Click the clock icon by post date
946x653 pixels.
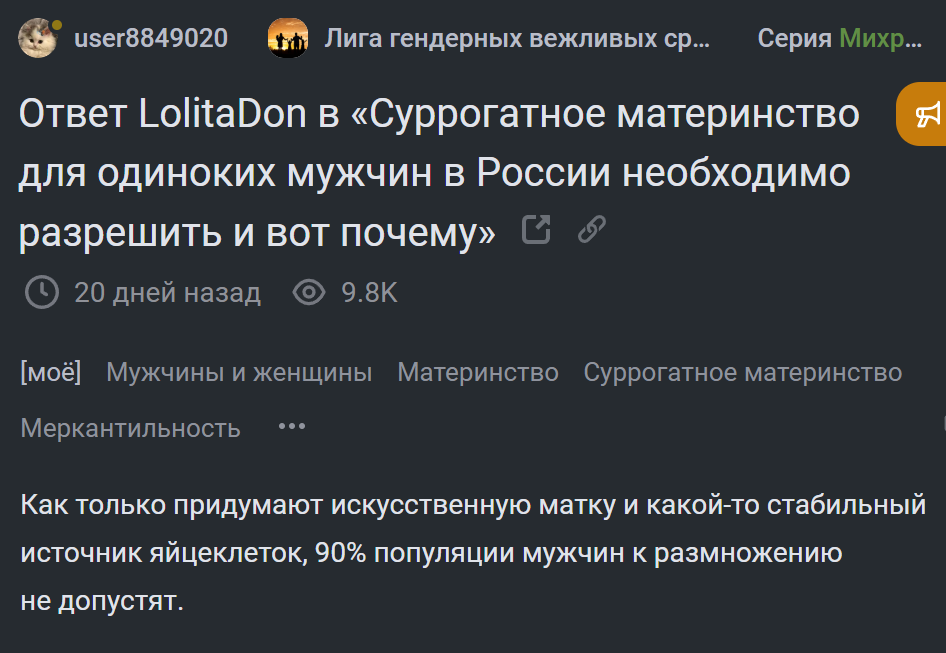coord(41,293)
